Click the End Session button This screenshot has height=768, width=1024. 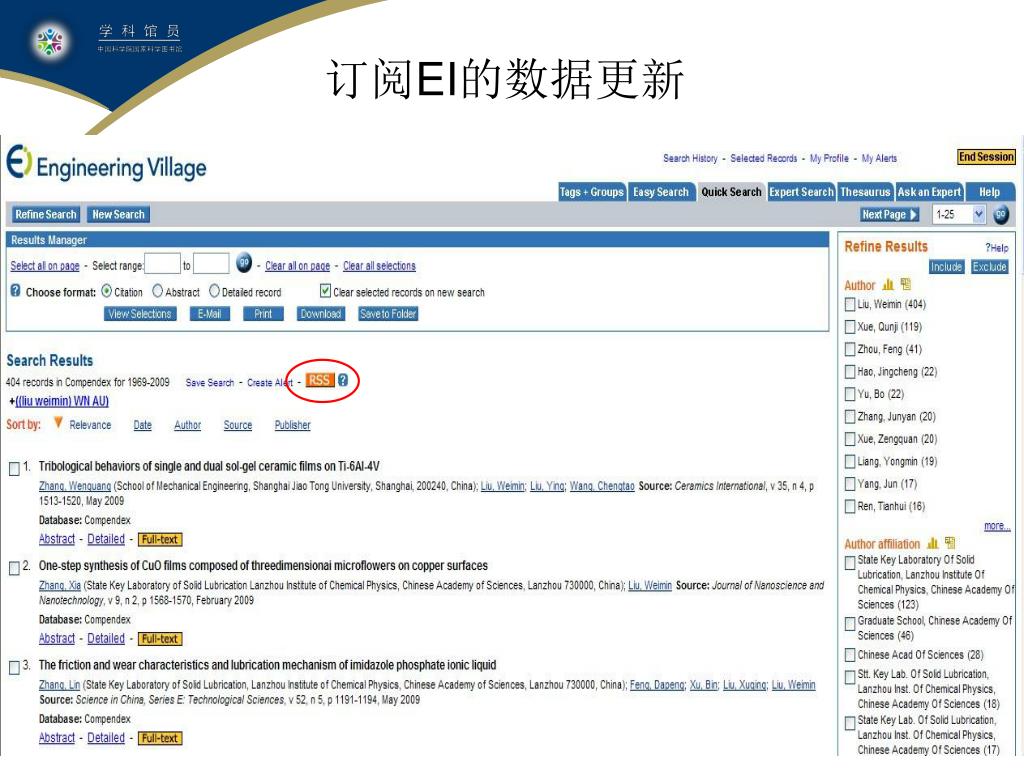coord(986,157)
